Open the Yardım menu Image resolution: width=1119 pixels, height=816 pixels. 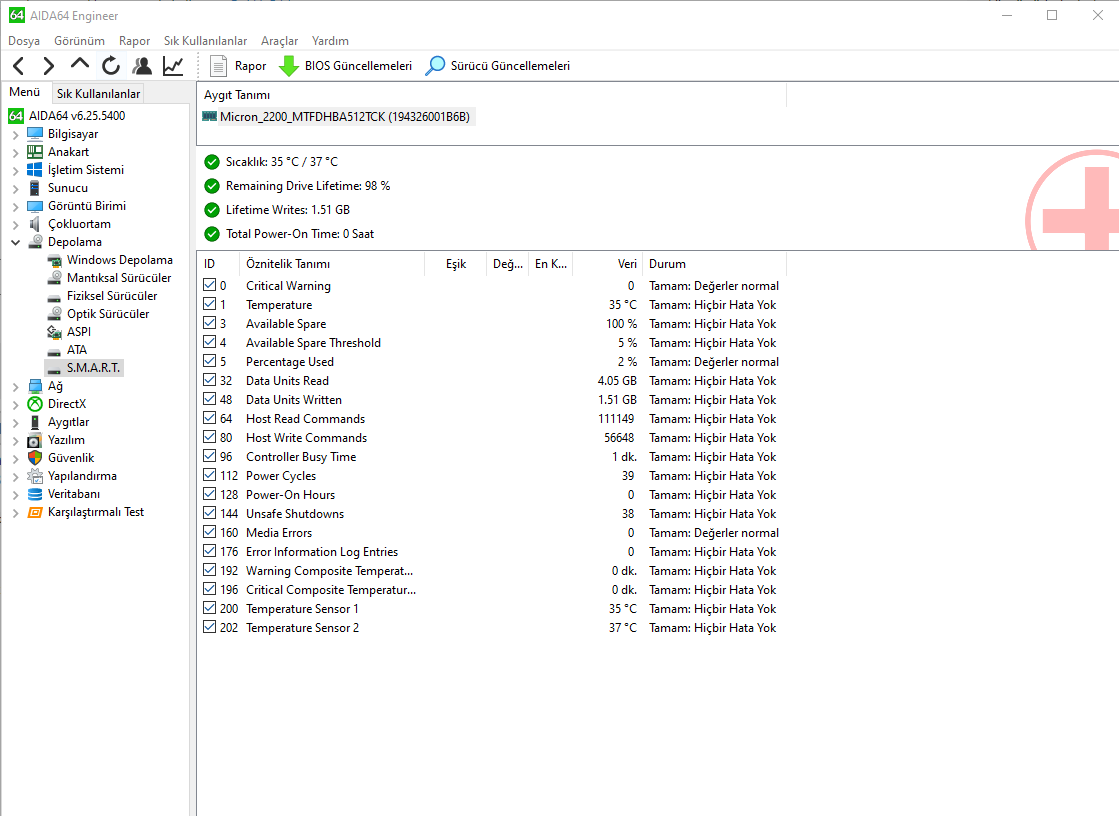(x=330, y=41)
